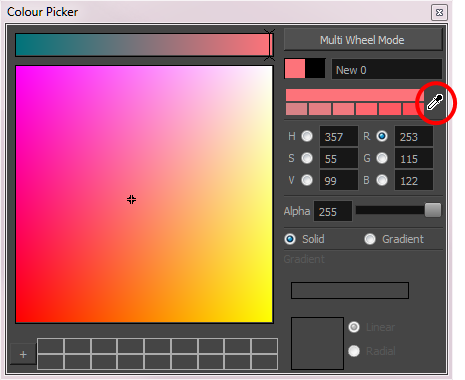465x380 pixels.
Task: Pick the darkest shade swatch in row
Action: [x=296, y=109]
